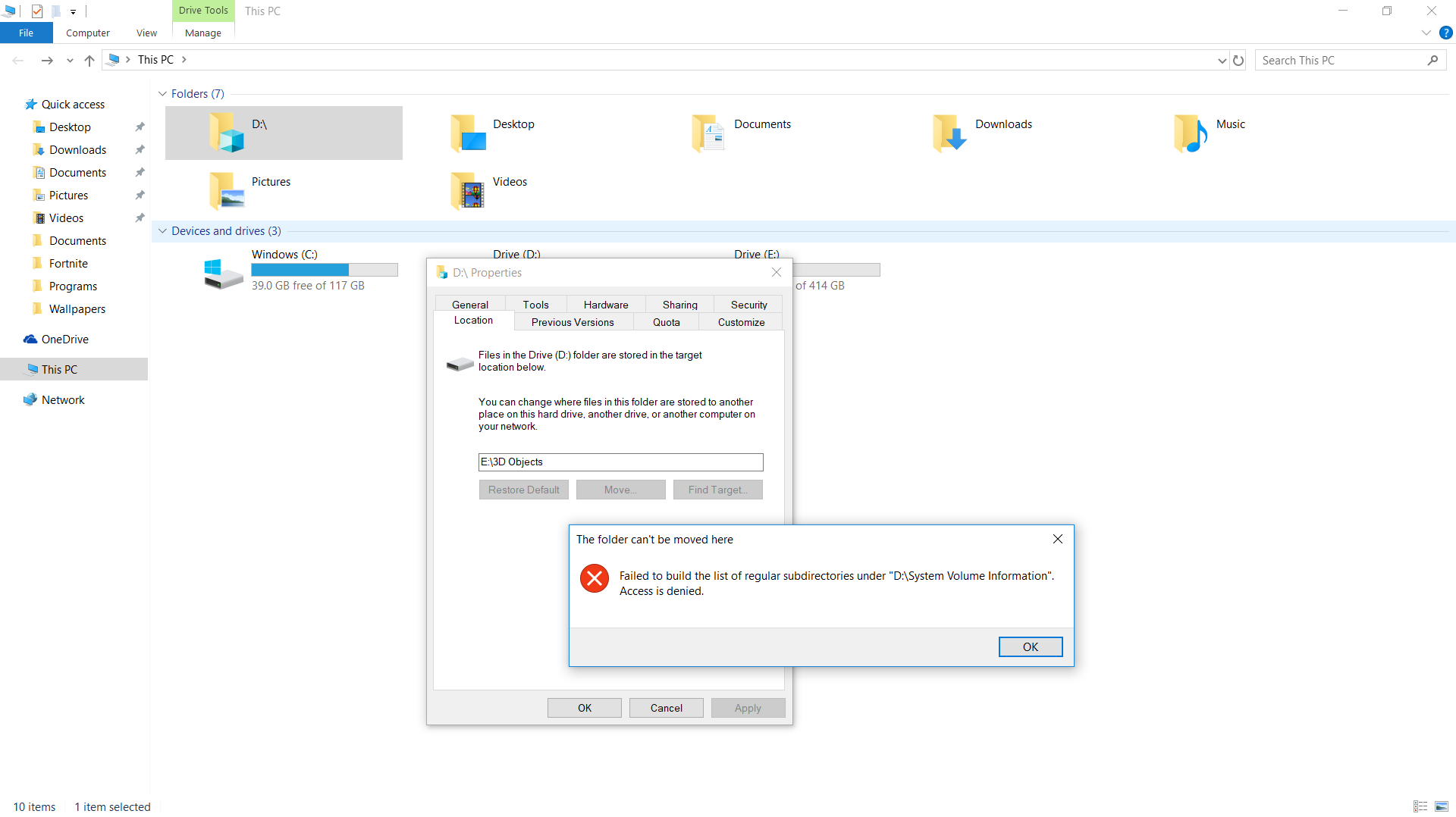1456x817 pixels.
Task: Click the Back navigation arrow
Action: (x=18, y=60)
